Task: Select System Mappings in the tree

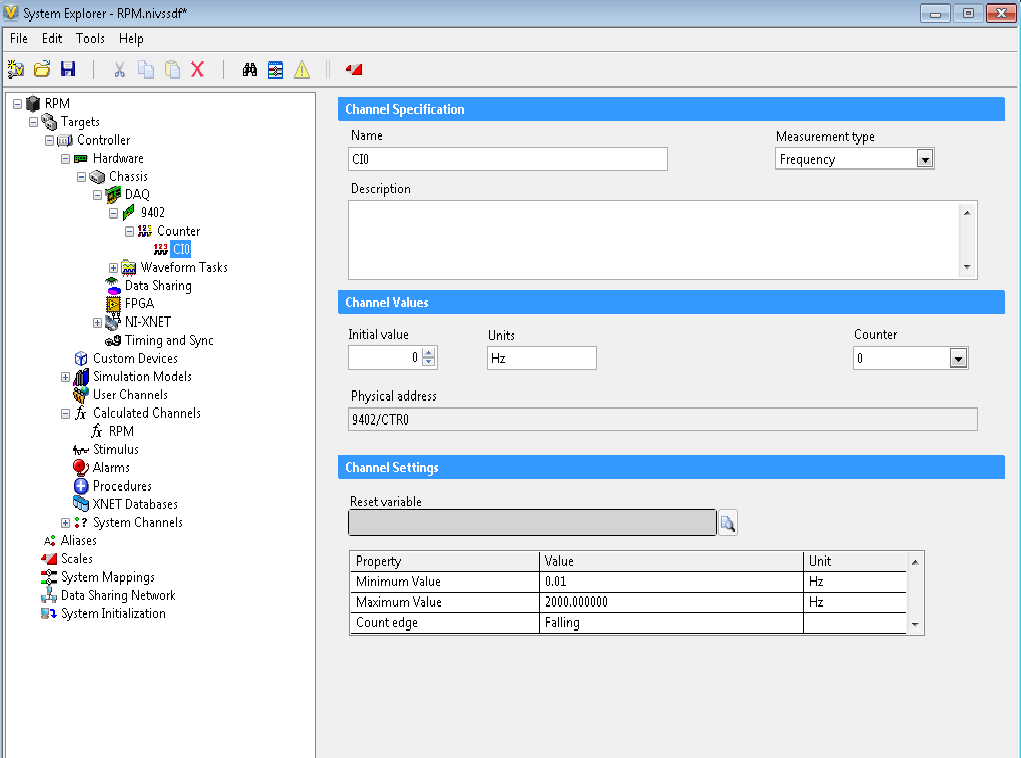Action: (x=107, y=577)
